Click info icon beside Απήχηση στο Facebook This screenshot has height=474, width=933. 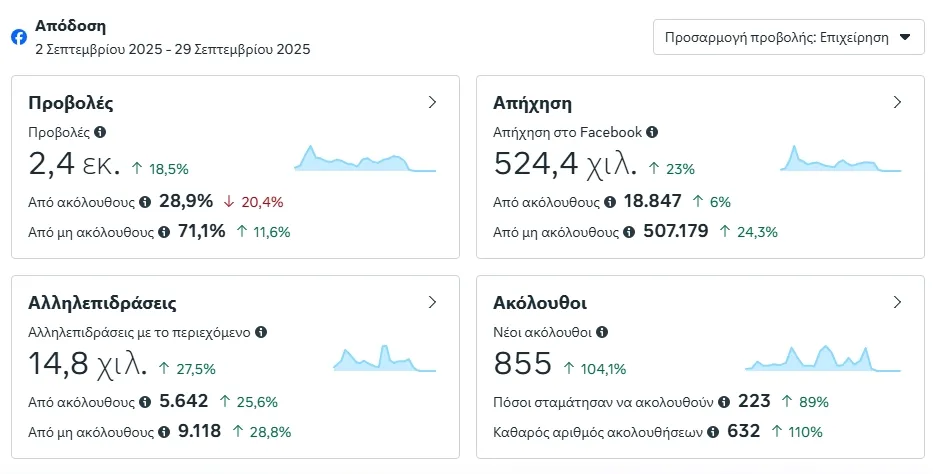tap(652, 132)
